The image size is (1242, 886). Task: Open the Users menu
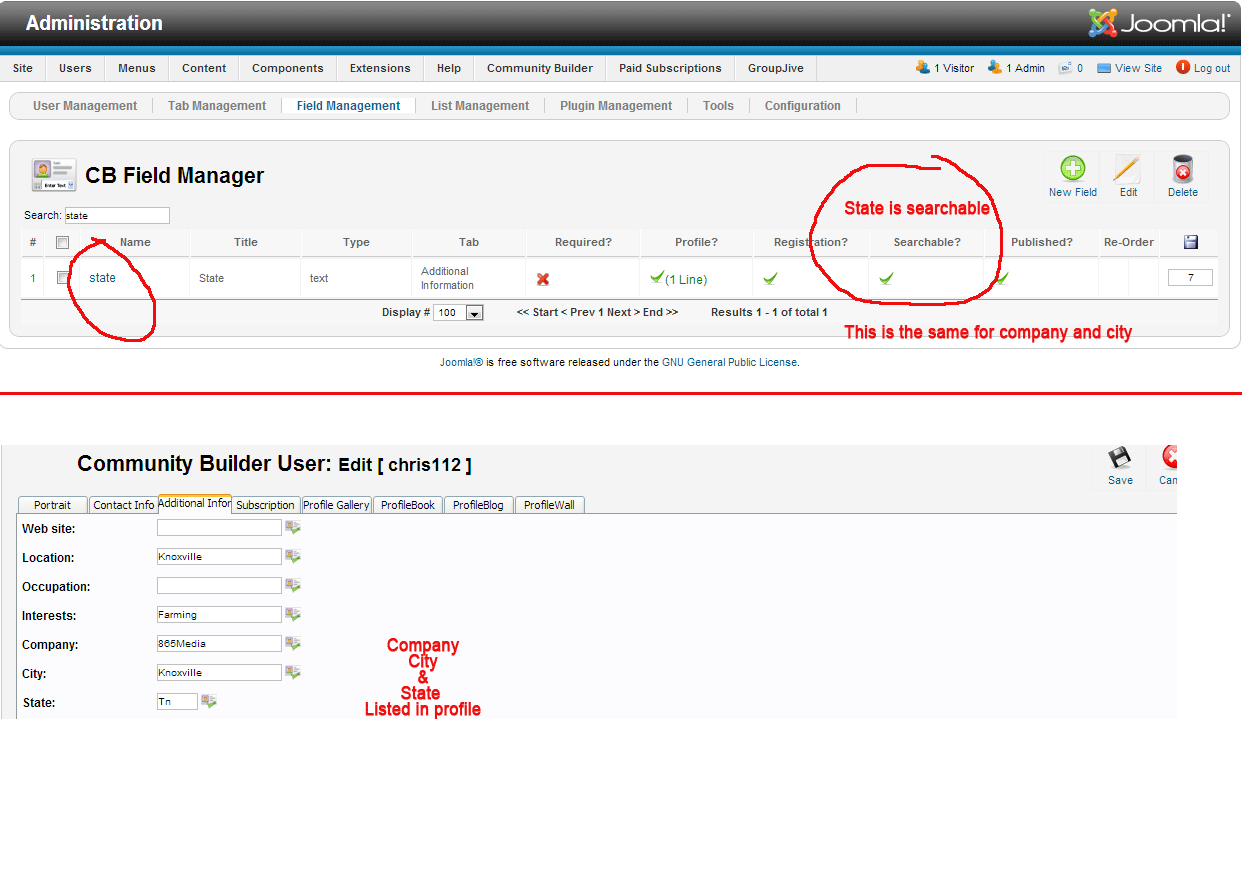tap(75, 68)
